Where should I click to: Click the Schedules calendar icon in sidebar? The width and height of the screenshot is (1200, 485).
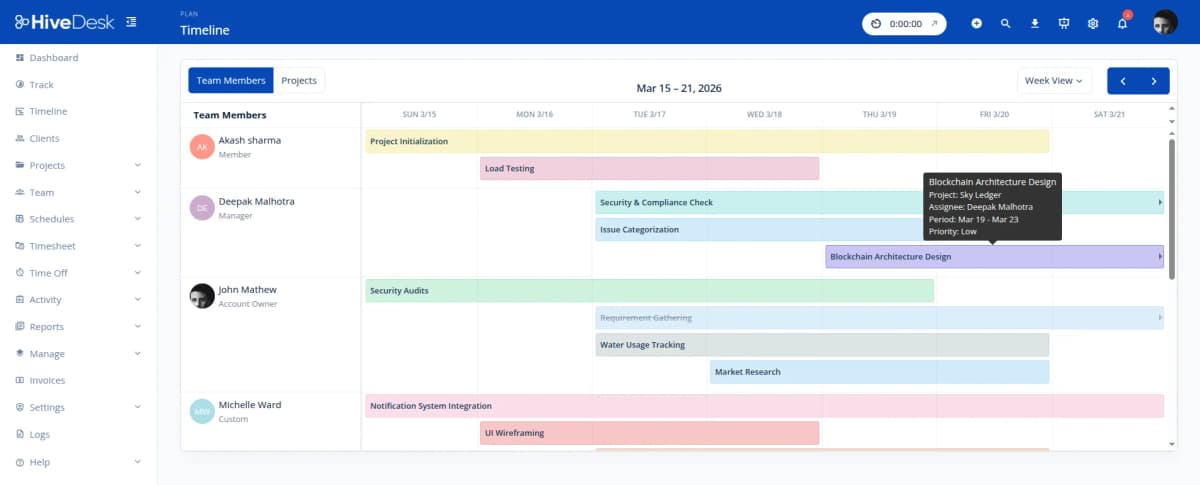[x=20, y=220]
